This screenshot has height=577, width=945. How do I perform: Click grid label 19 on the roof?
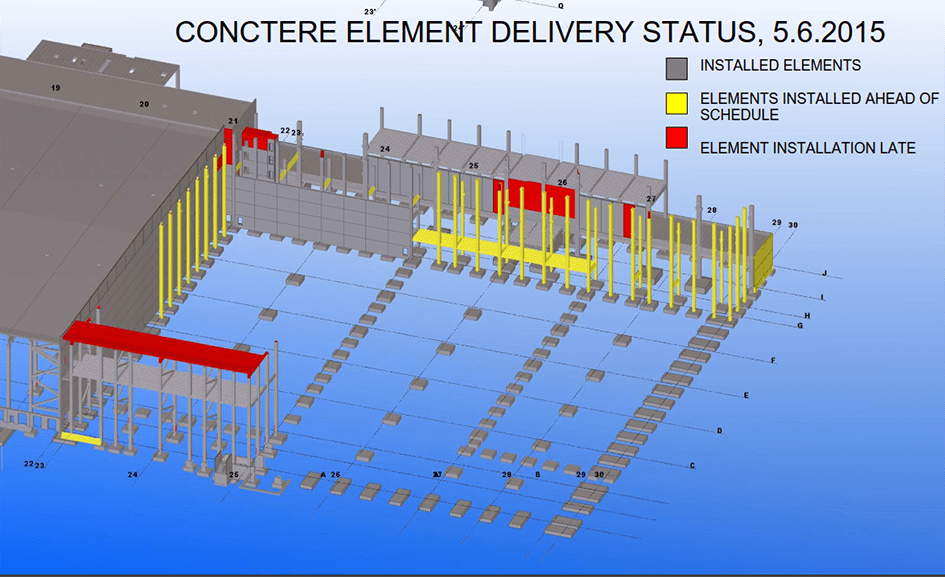click(55, 88)
